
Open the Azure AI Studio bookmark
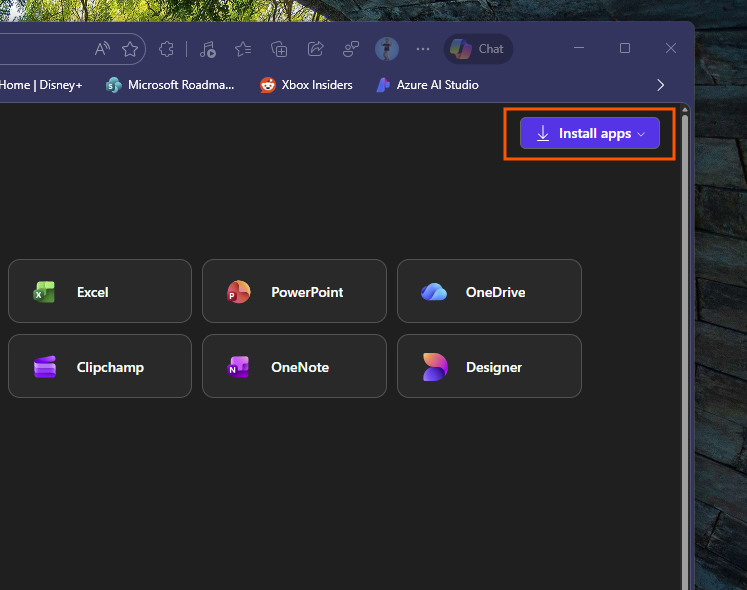click(427, 85)
